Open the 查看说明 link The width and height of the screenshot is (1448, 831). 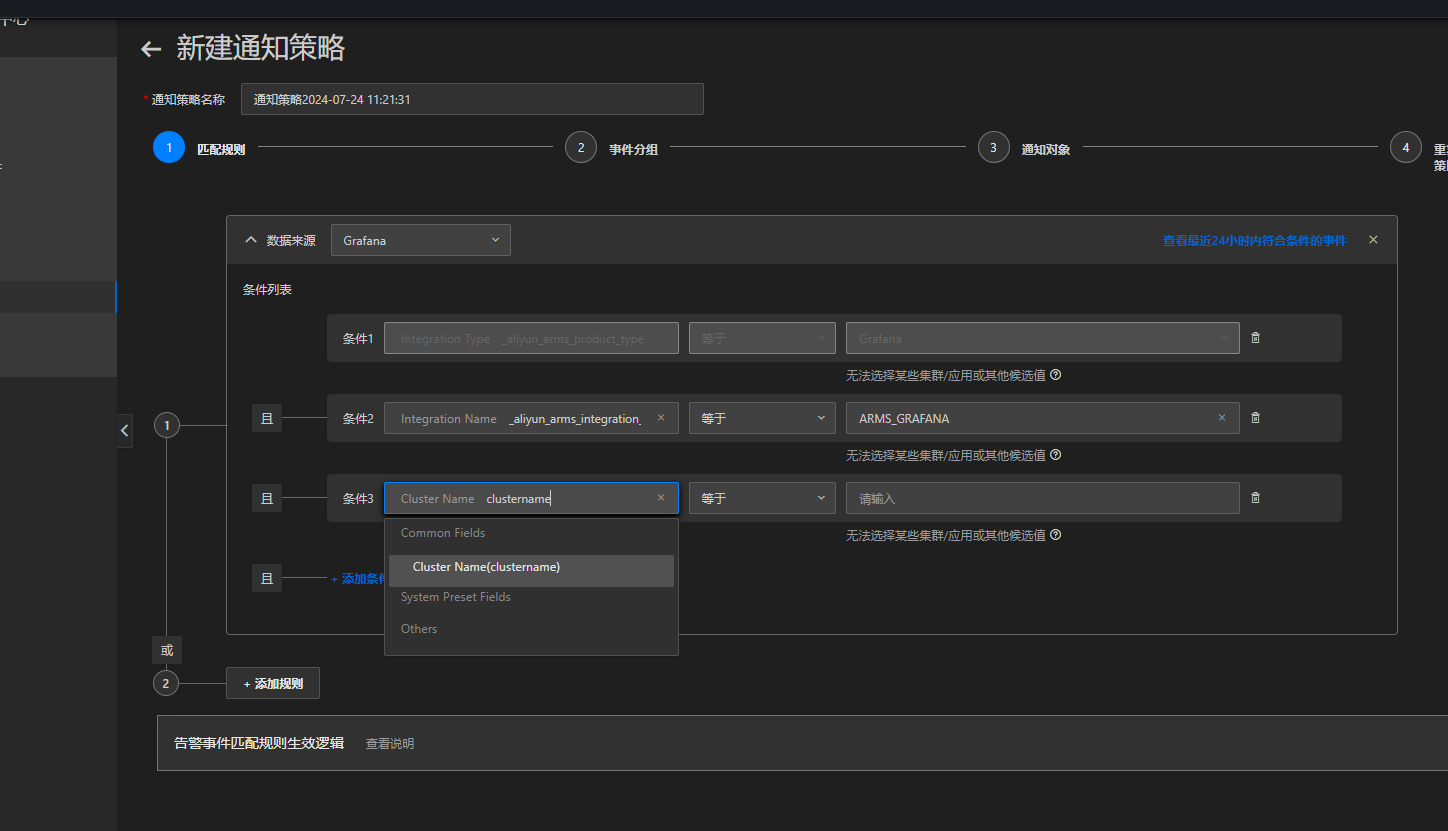pos(390,743)
